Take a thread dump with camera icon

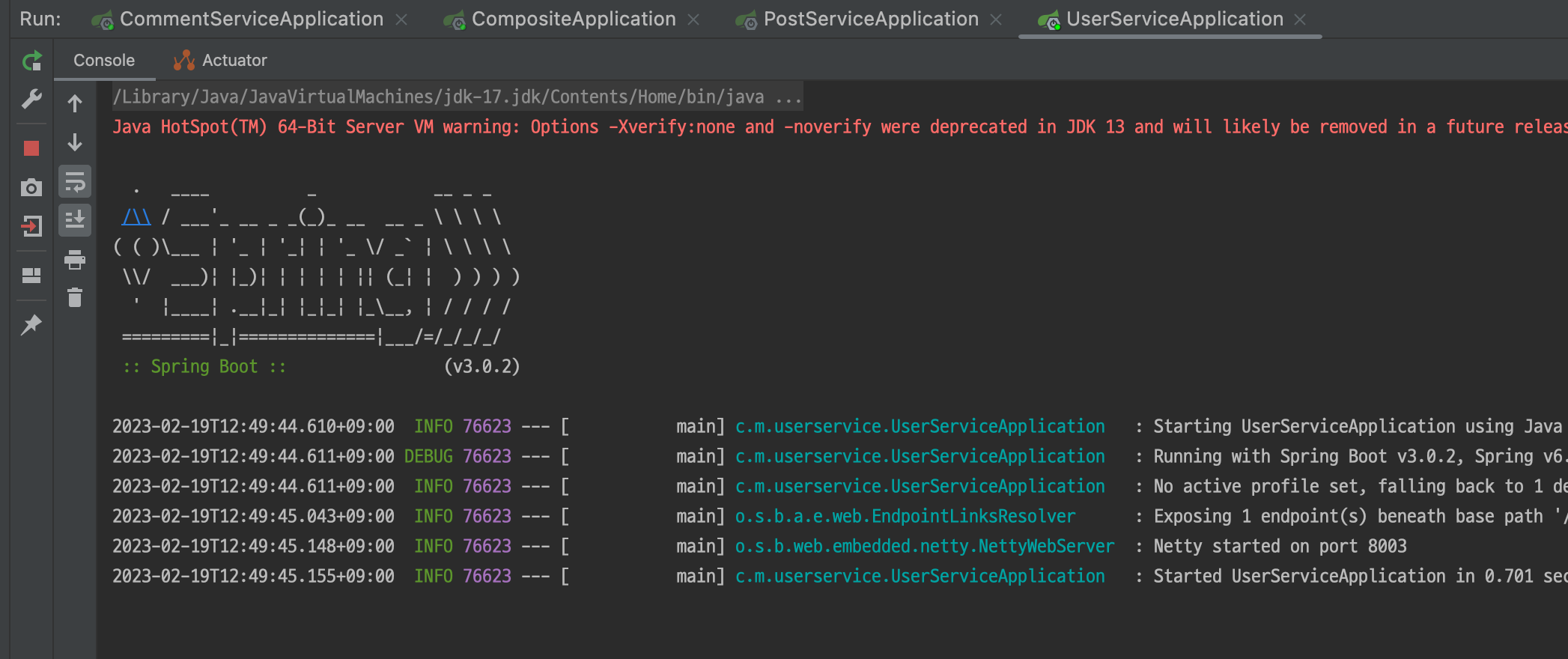click(31, 187)
